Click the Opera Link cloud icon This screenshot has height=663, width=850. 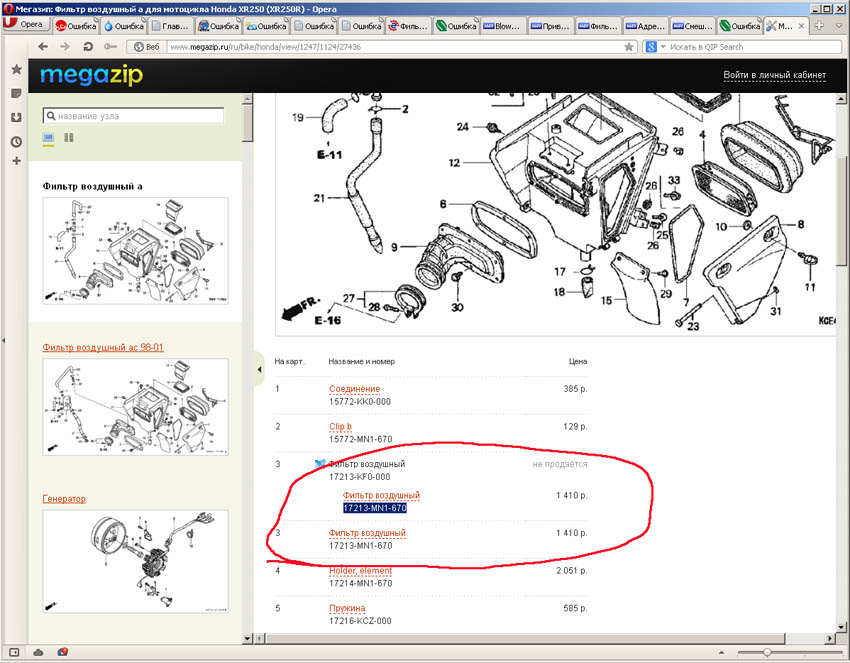(39, 651)
